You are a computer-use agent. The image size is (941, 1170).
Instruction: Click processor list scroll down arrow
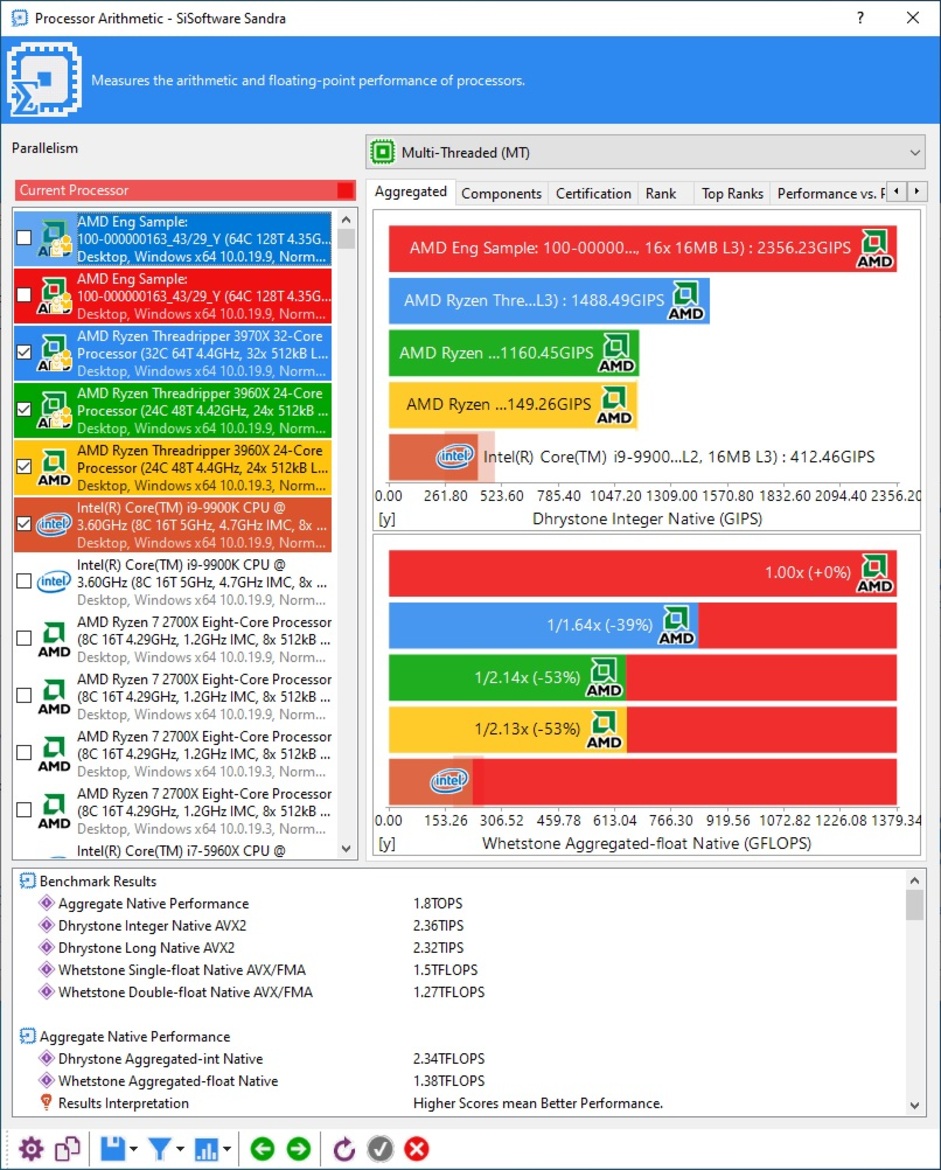[346, 848]
